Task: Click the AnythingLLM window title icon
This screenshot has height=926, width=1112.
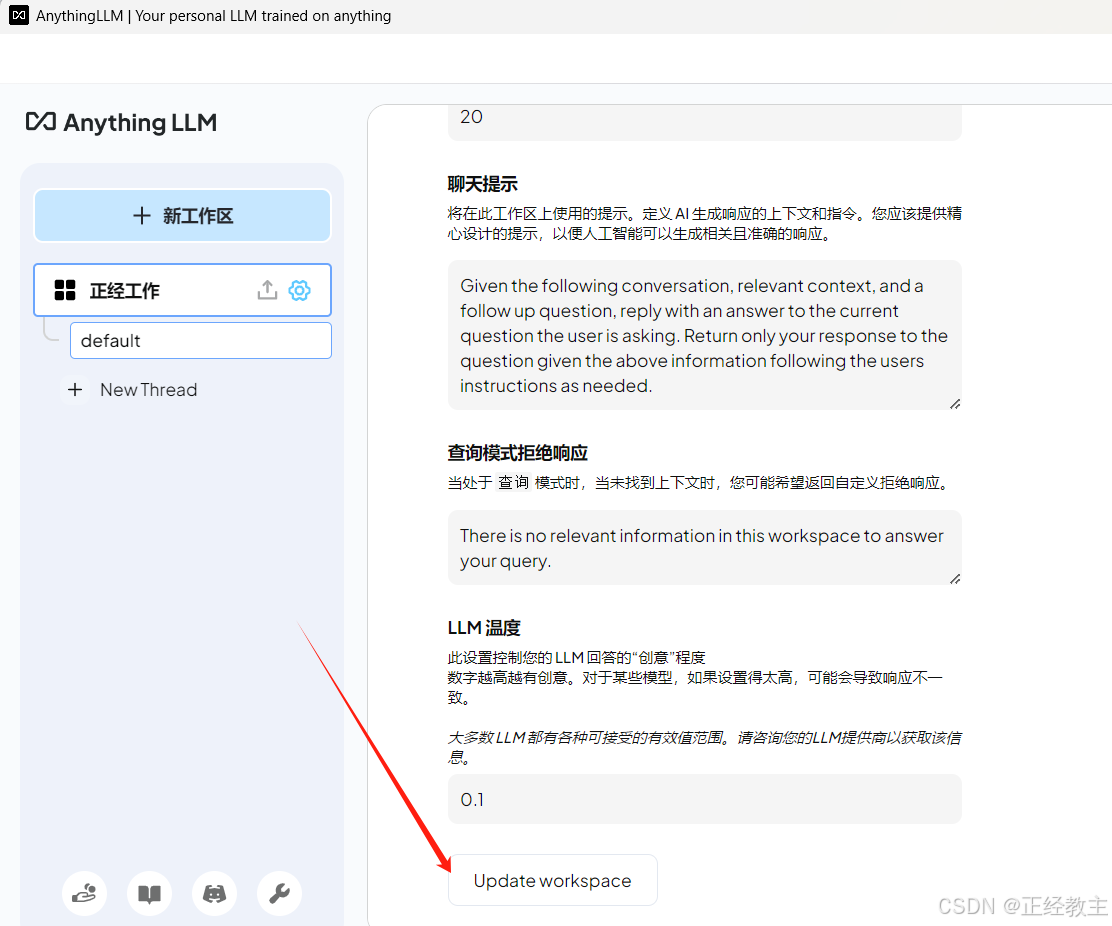Action: (18, 16)
